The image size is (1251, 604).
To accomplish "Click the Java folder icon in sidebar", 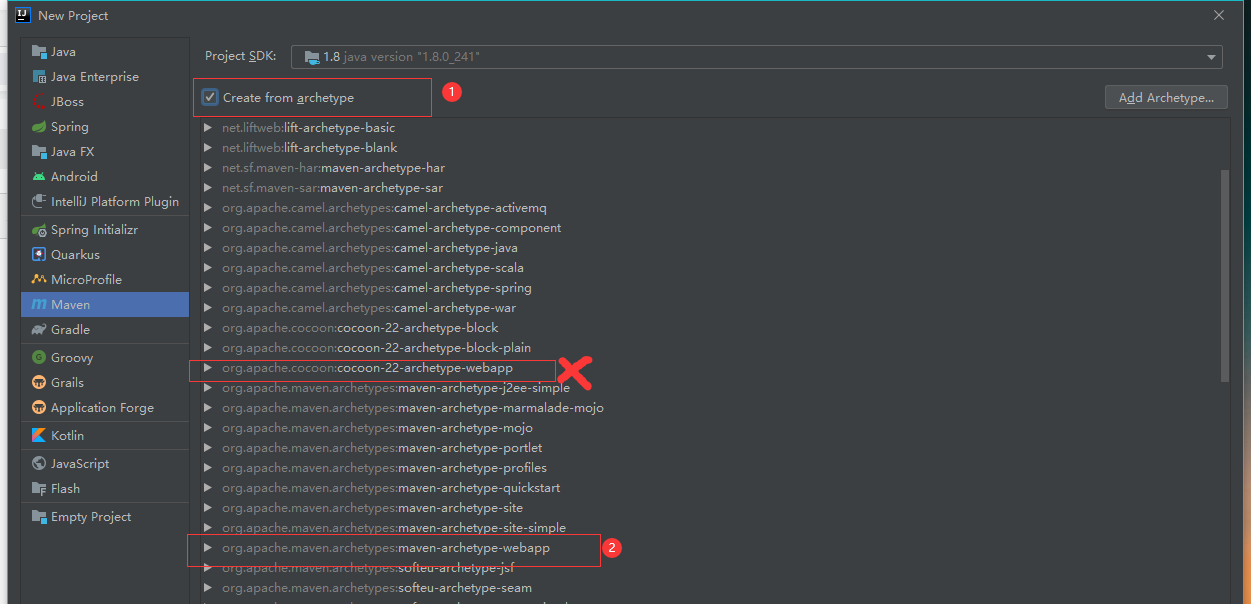I will coord(39,52).
